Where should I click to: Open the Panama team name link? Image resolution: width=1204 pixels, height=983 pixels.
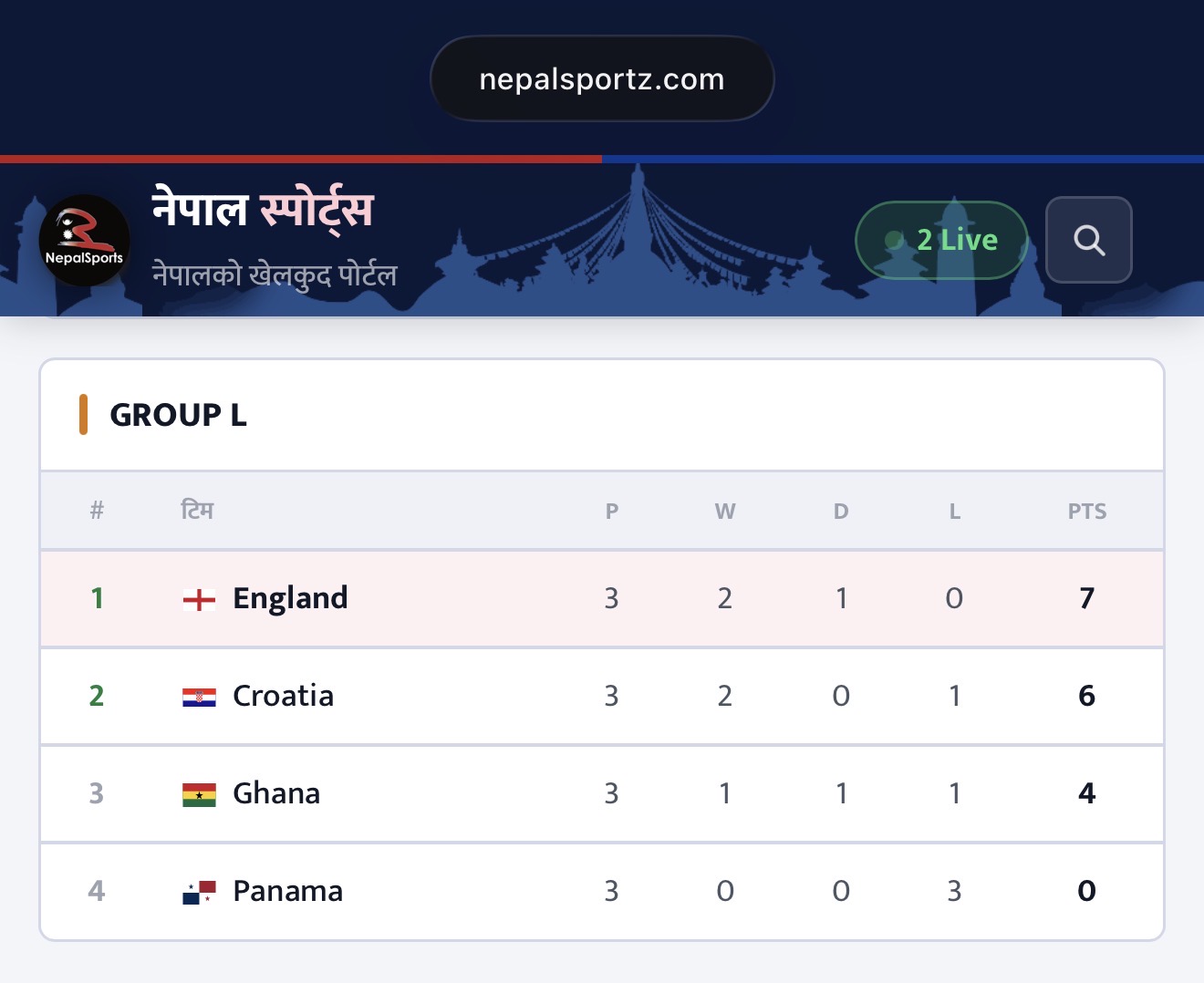288,891
